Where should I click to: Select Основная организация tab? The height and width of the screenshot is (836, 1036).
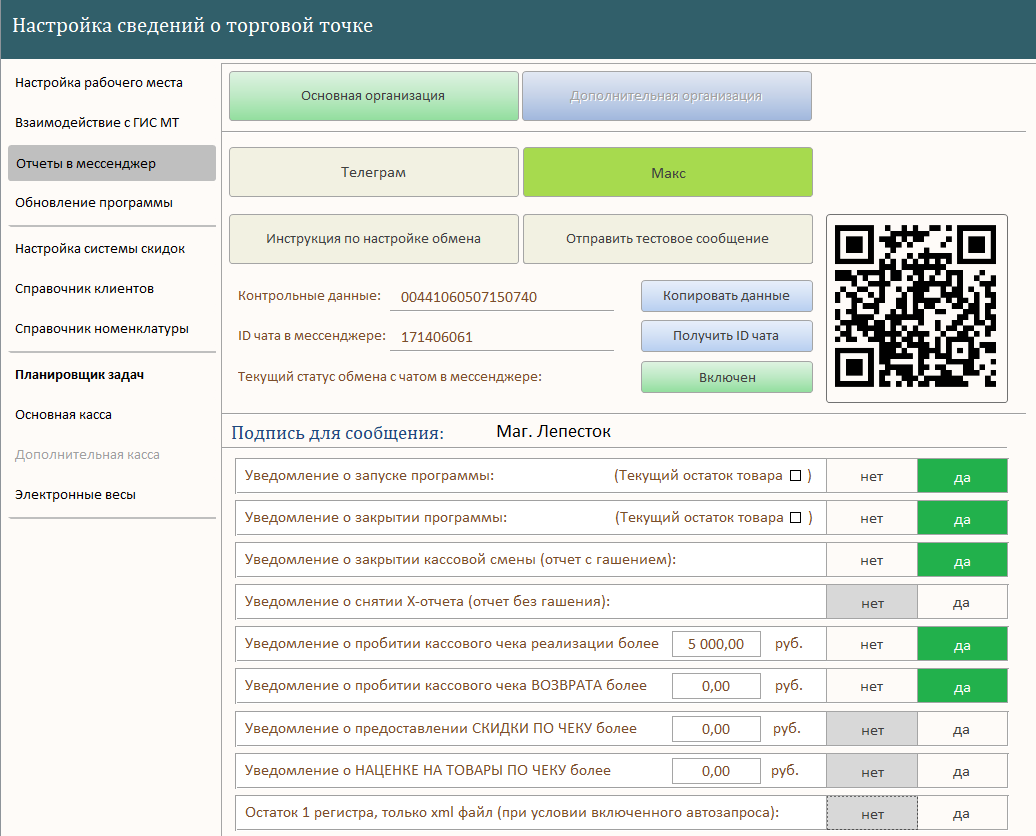pyautogui.click(x=373, y=96)
